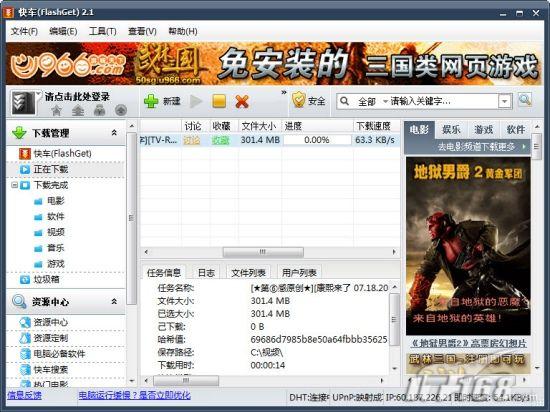The width and height of the screenshot is (550, 412).
Task: Click the task info horizontal scrollbar thumb
Action: tap(186, 380)
